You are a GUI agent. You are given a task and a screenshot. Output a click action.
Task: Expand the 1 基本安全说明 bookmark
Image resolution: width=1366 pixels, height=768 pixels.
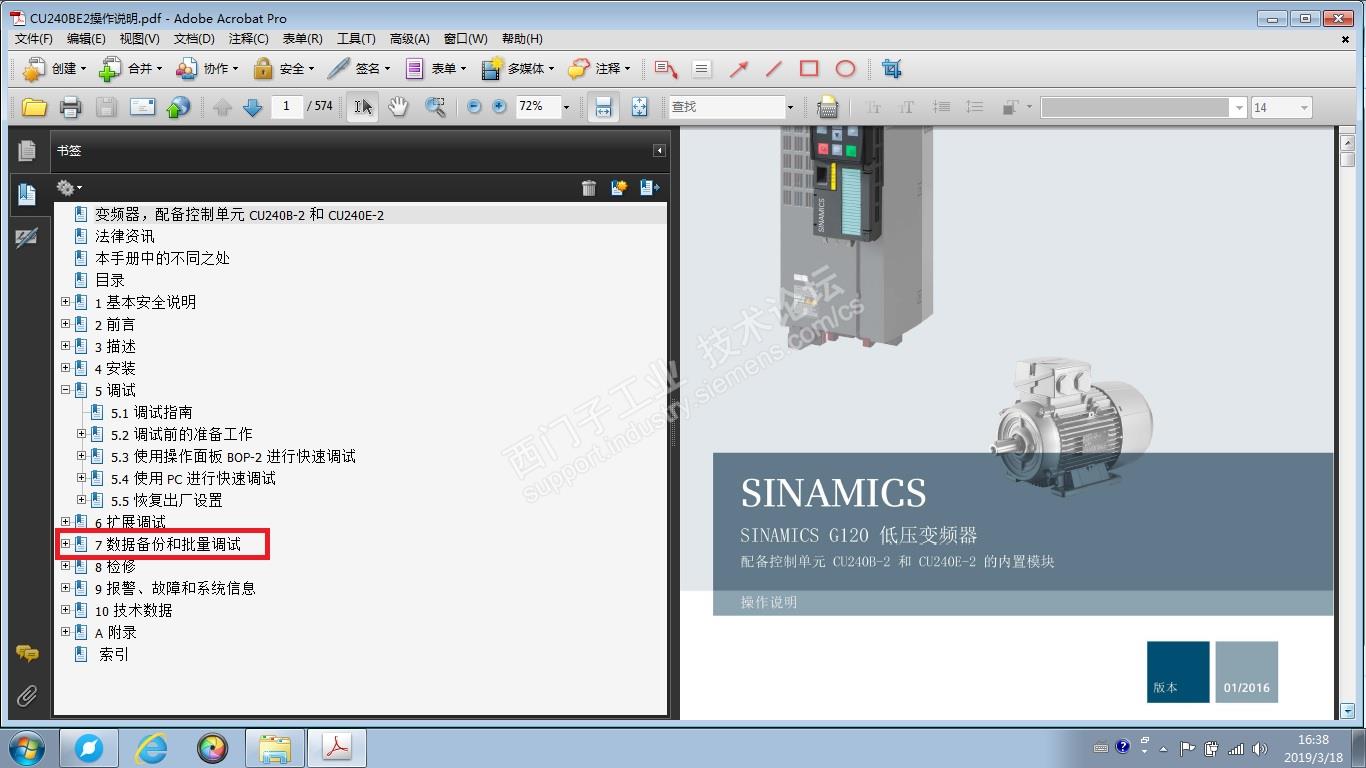[66, 302]
